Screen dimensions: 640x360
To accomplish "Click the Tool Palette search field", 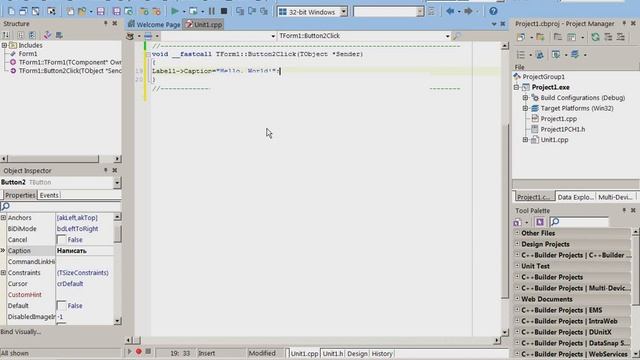I will pyautogui.click(x=579, y=222).
